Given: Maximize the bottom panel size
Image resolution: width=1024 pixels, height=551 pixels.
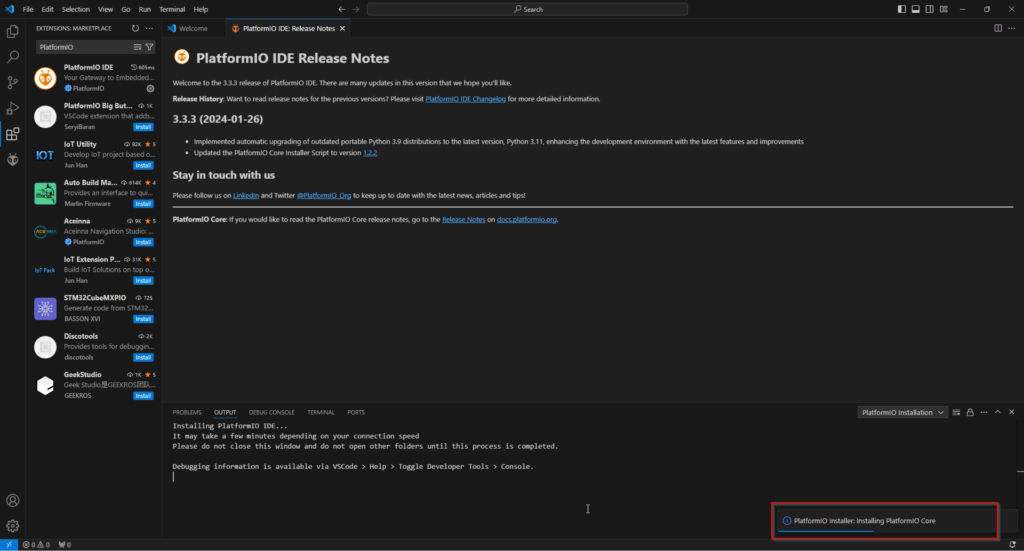Looking at the screenshot, I should pyautogui.click(x=998, y=413).
